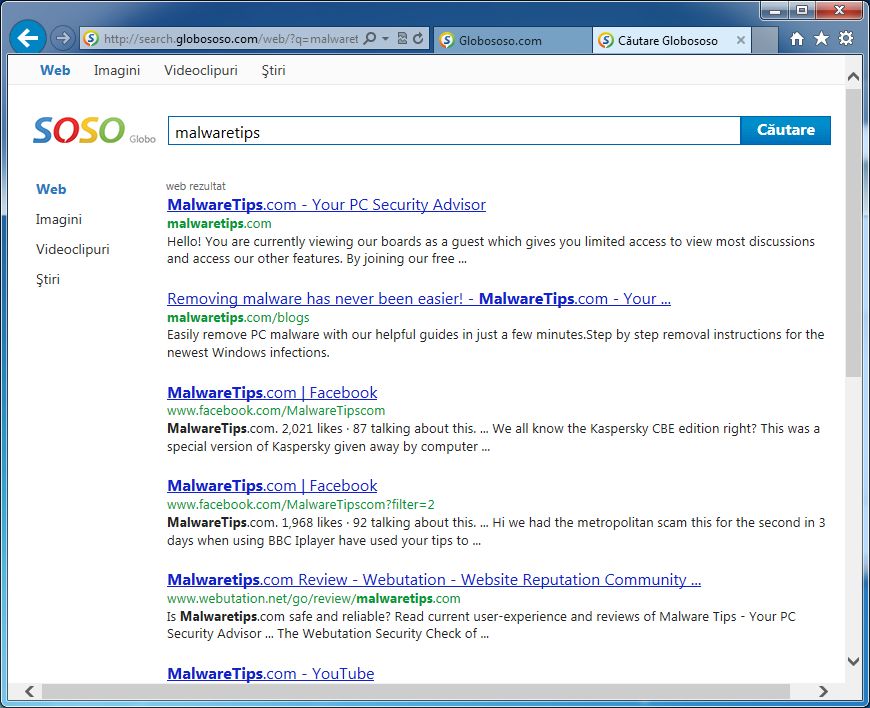870x708 pixels.
Task: Click the vertical scrollbar up arrow
Action: 853,77
